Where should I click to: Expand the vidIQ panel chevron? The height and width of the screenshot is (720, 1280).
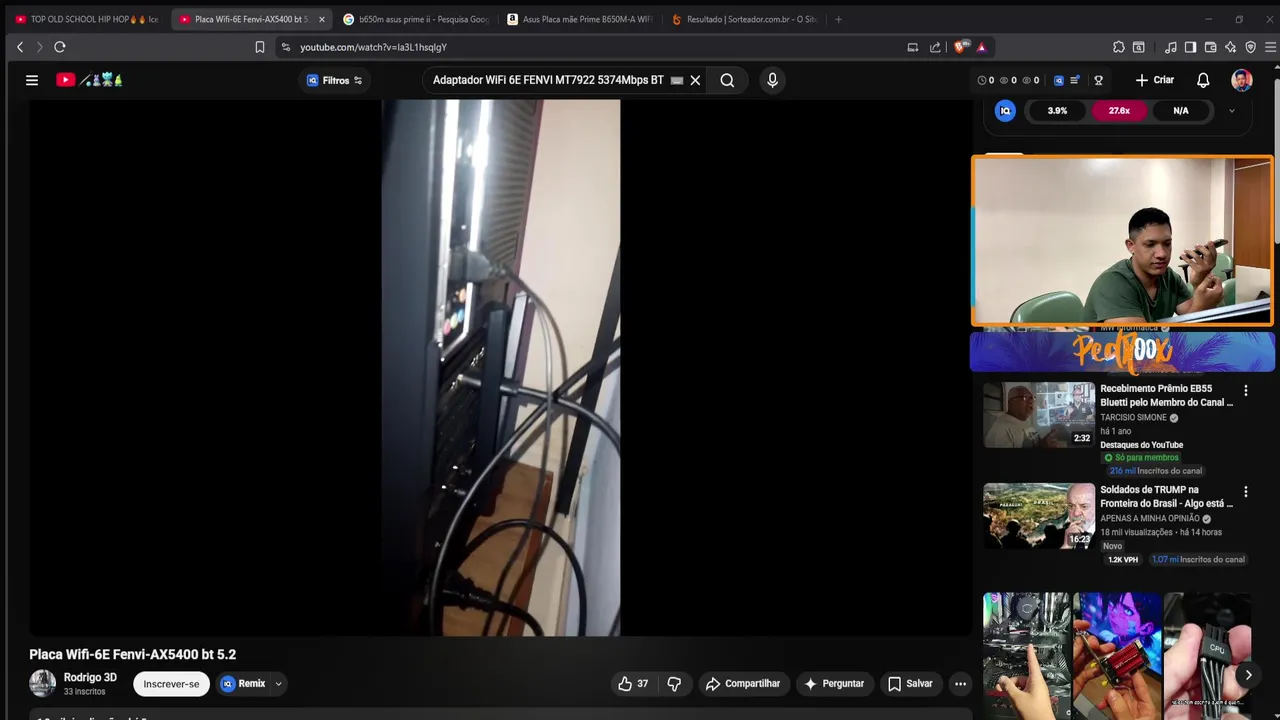(x=1231, y=111)
